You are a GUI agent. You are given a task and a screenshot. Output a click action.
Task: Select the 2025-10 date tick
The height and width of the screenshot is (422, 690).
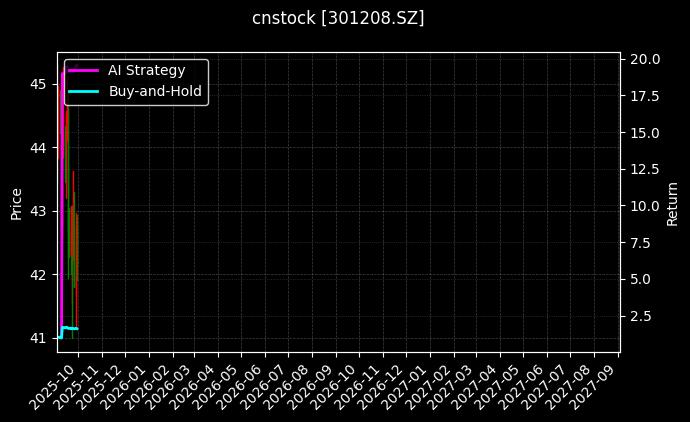click(x=48, y=386)
